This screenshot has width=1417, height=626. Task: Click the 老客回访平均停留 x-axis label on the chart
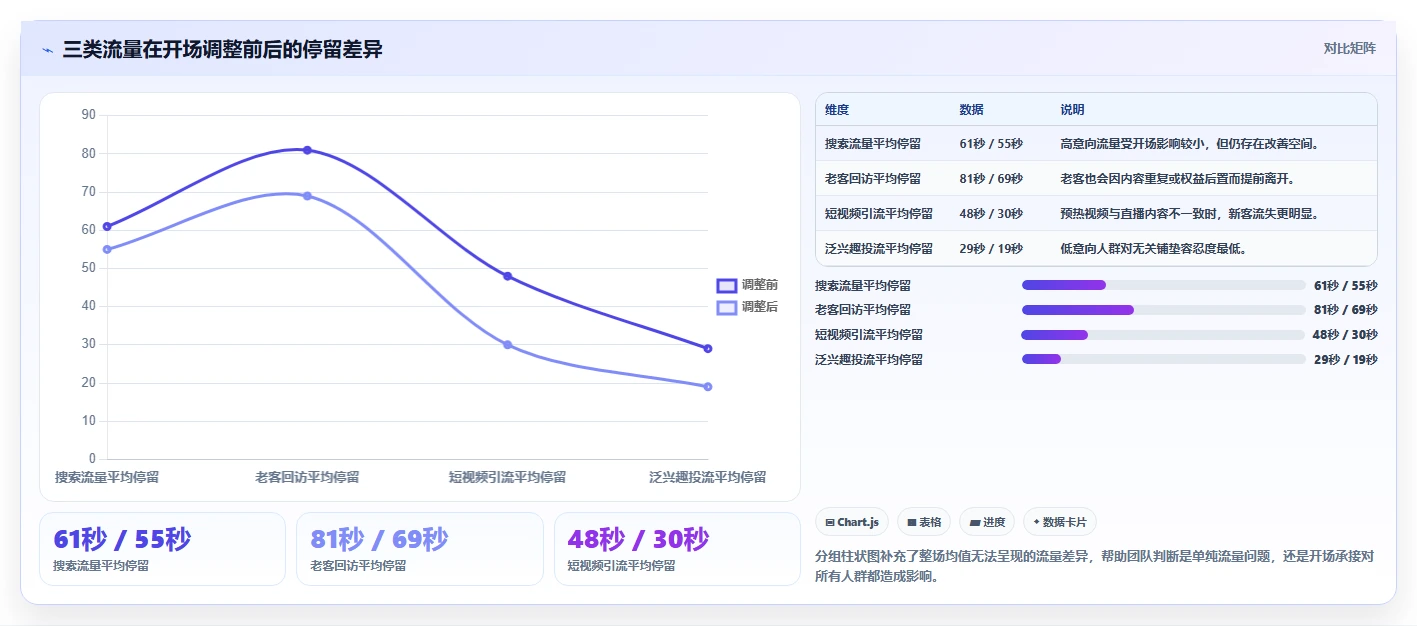pos(307,478)
